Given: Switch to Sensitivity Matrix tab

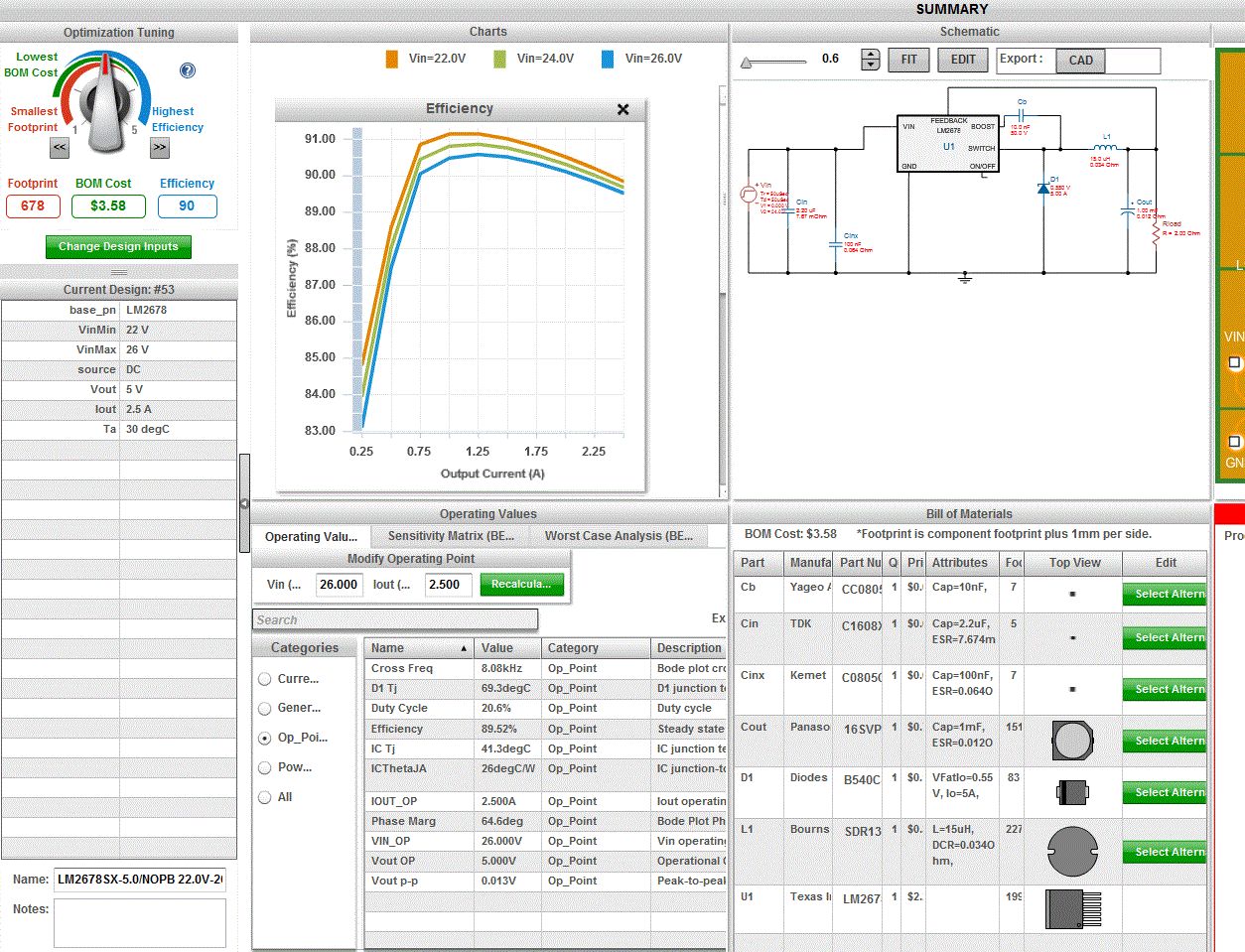Looking at the screenshot, I should pyautogui.click(x=451, y=536).
